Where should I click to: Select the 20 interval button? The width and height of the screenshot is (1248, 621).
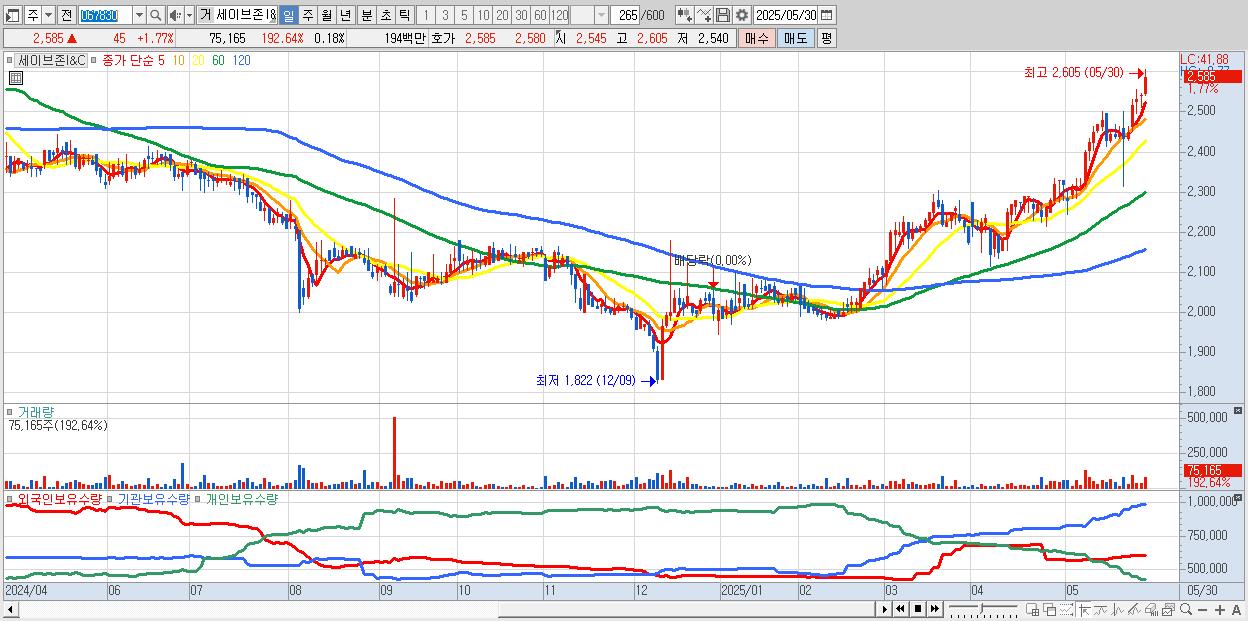tap(502, 15)
